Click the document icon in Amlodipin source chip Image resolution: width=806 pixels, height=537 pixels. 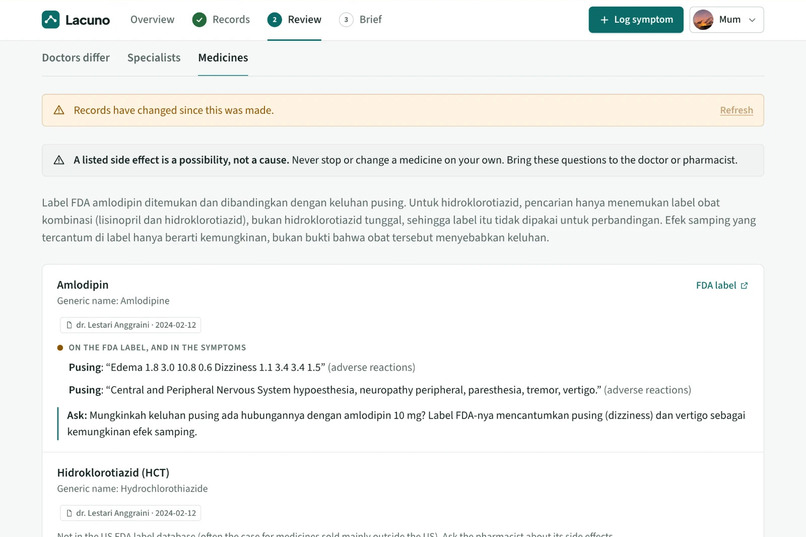(69, 325)
